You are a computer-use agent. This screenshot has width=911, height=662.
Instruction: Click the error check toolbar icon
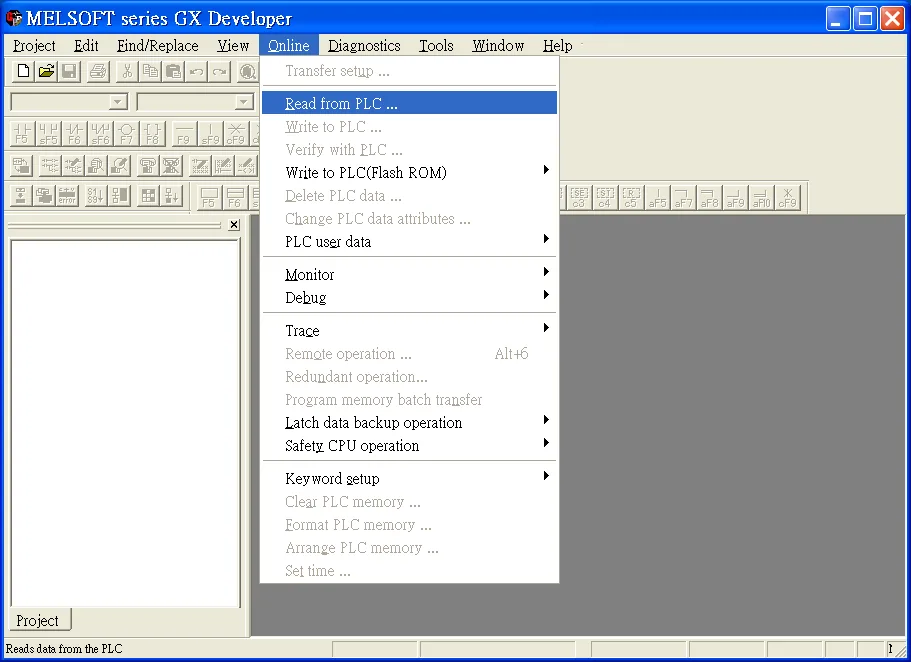[x=67, y=195]
